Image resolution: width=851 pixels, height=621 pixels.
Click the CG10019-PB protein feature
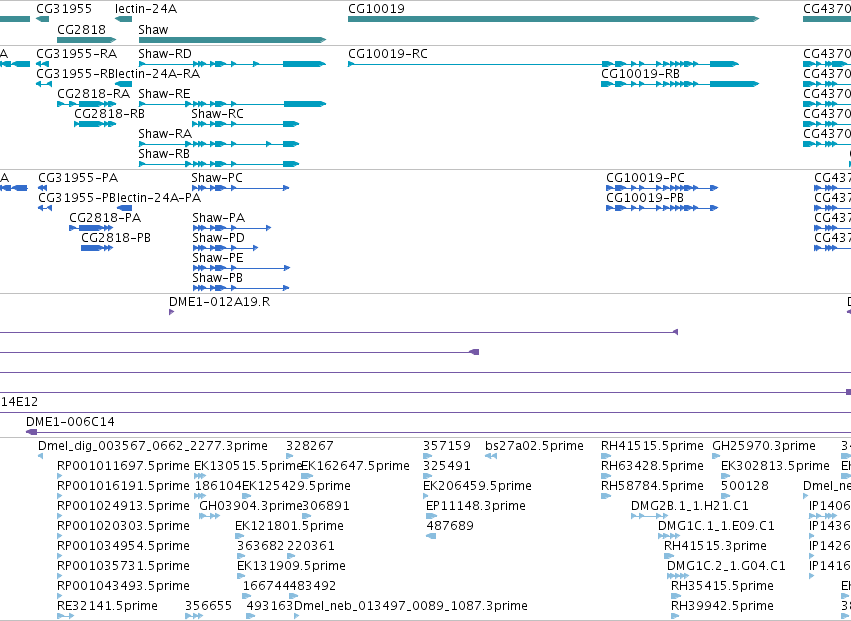click(662, 208)
